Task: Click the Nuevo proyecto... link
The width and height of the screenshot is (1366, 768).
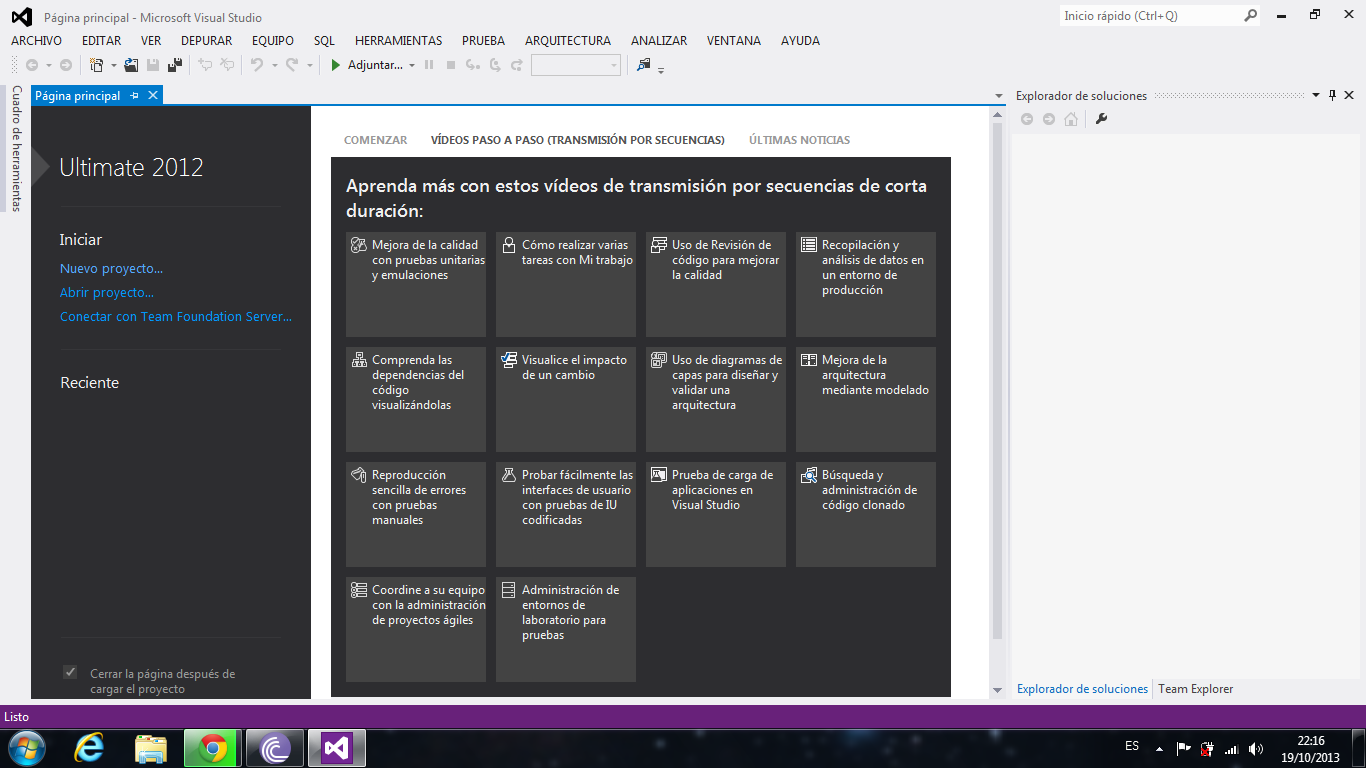Action: tap(111, 268)
